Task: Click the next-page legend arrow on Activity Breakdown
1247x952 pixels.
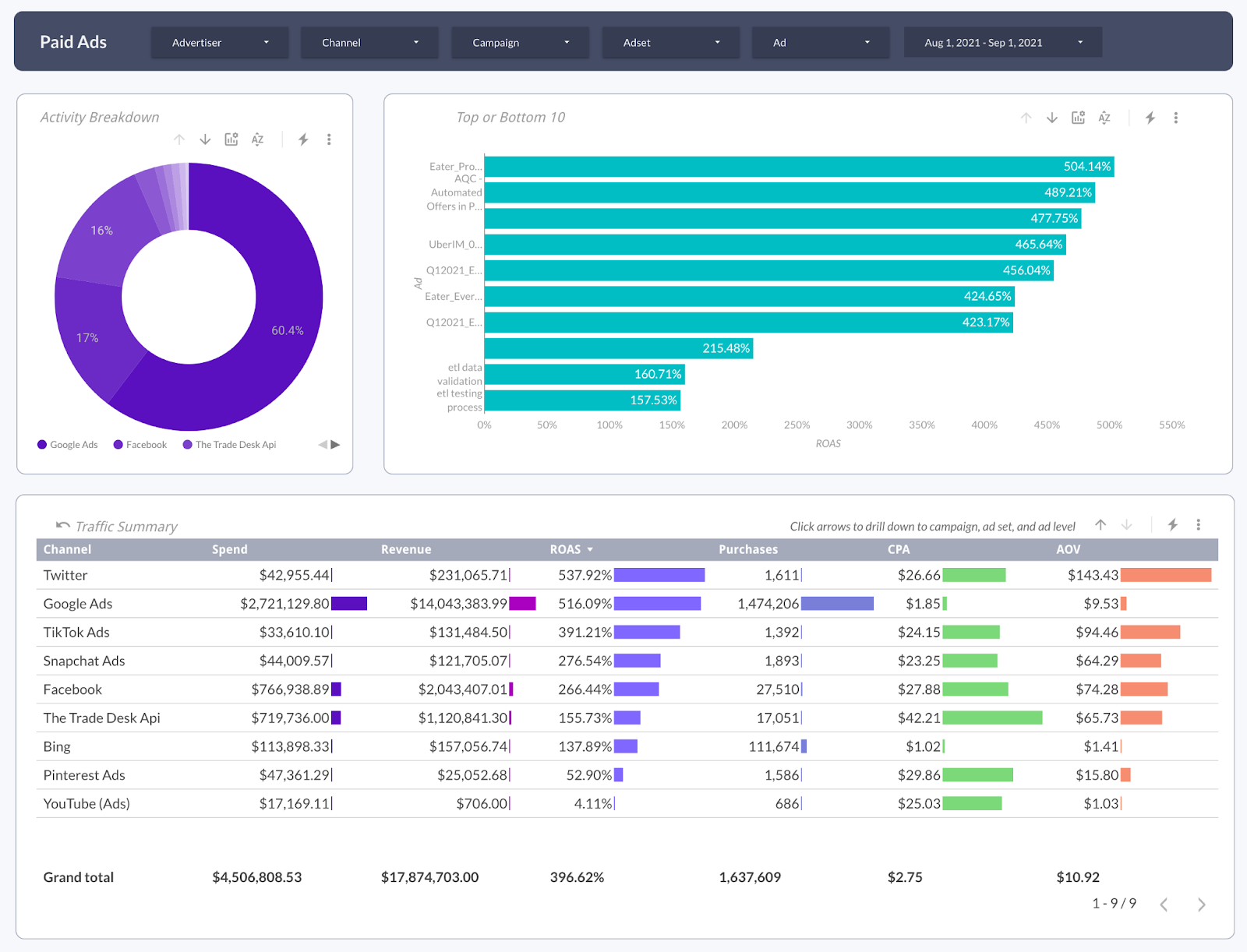Action: 334,444
